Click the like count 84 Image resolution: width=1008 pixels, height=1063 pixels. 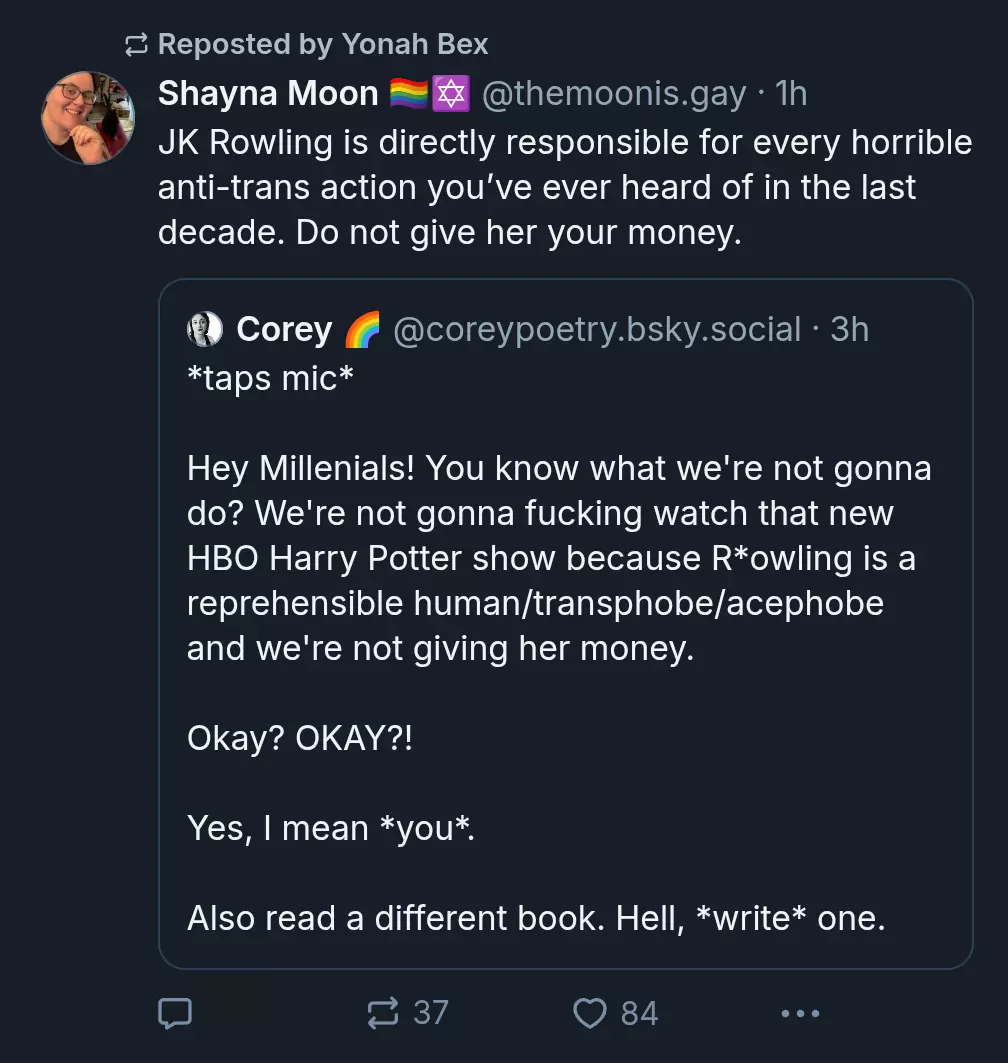pyautogui.click(x=639, y=1013)
